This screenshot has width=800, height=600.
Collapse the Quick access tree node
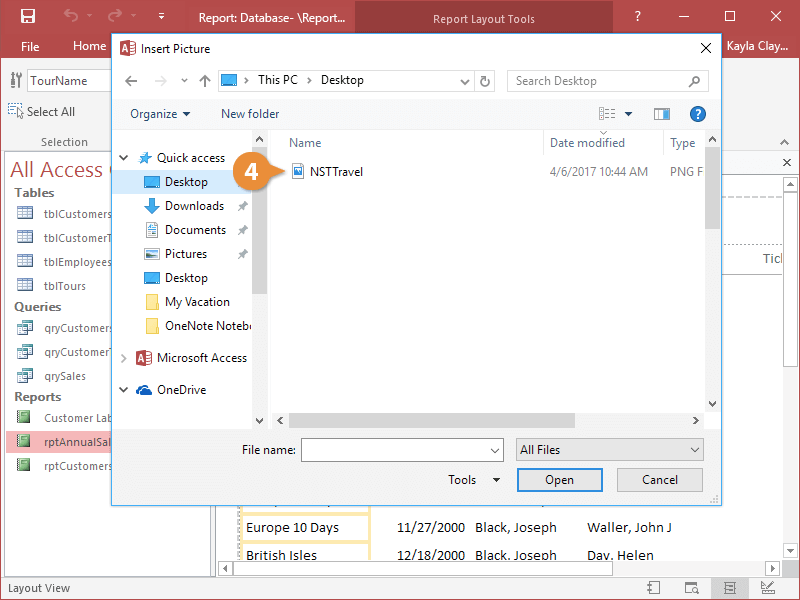point(124,158)
